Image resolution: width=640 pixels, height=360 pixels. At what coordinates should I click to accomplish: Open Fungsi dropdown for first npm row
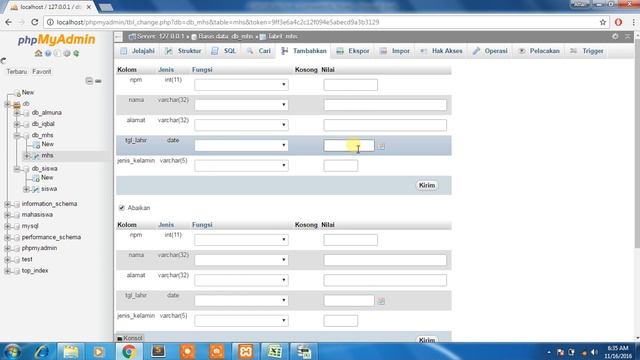pos(241,84)
